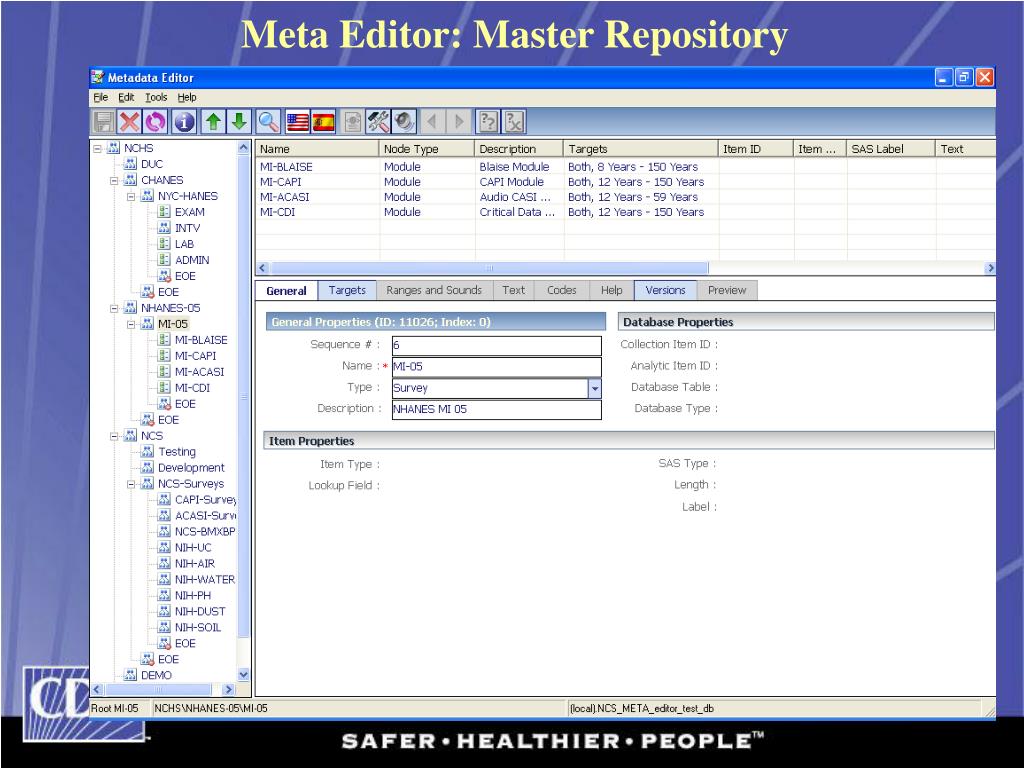Click the LAB module icon in tree
1024x768 pixels.
[x=164, y=244]
